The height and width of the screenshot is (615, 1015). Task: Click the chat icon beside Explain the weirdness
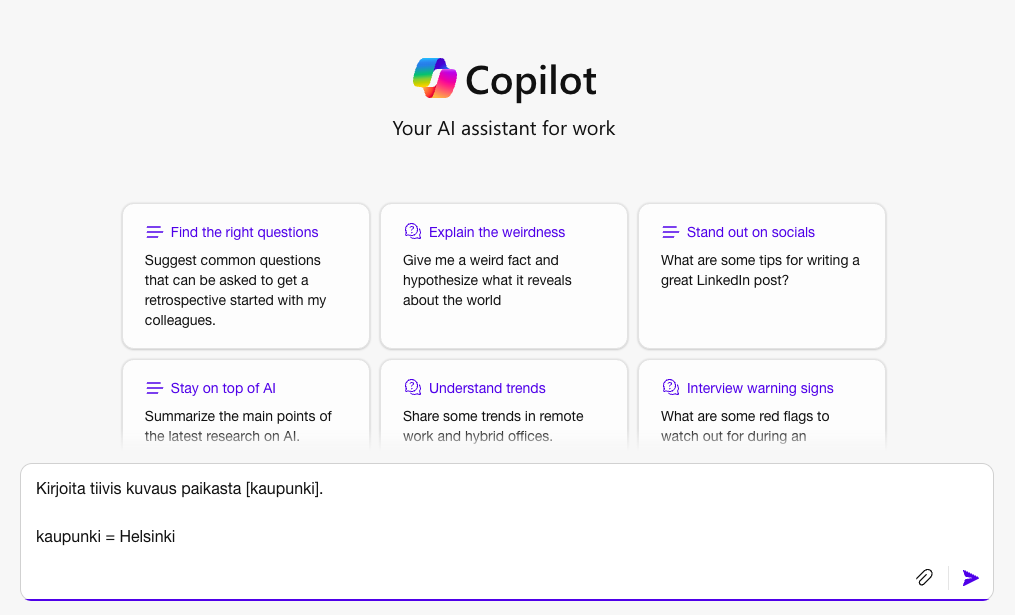(412, 232)
